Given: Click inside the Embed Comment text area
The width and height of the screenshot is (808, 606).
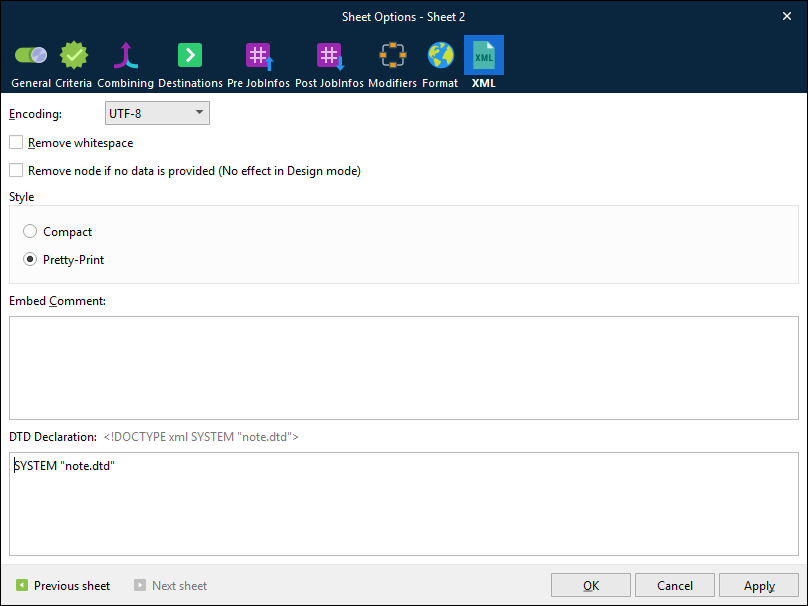Looking at the screenshot, I should pyautogui.click(x=404, y=368).
